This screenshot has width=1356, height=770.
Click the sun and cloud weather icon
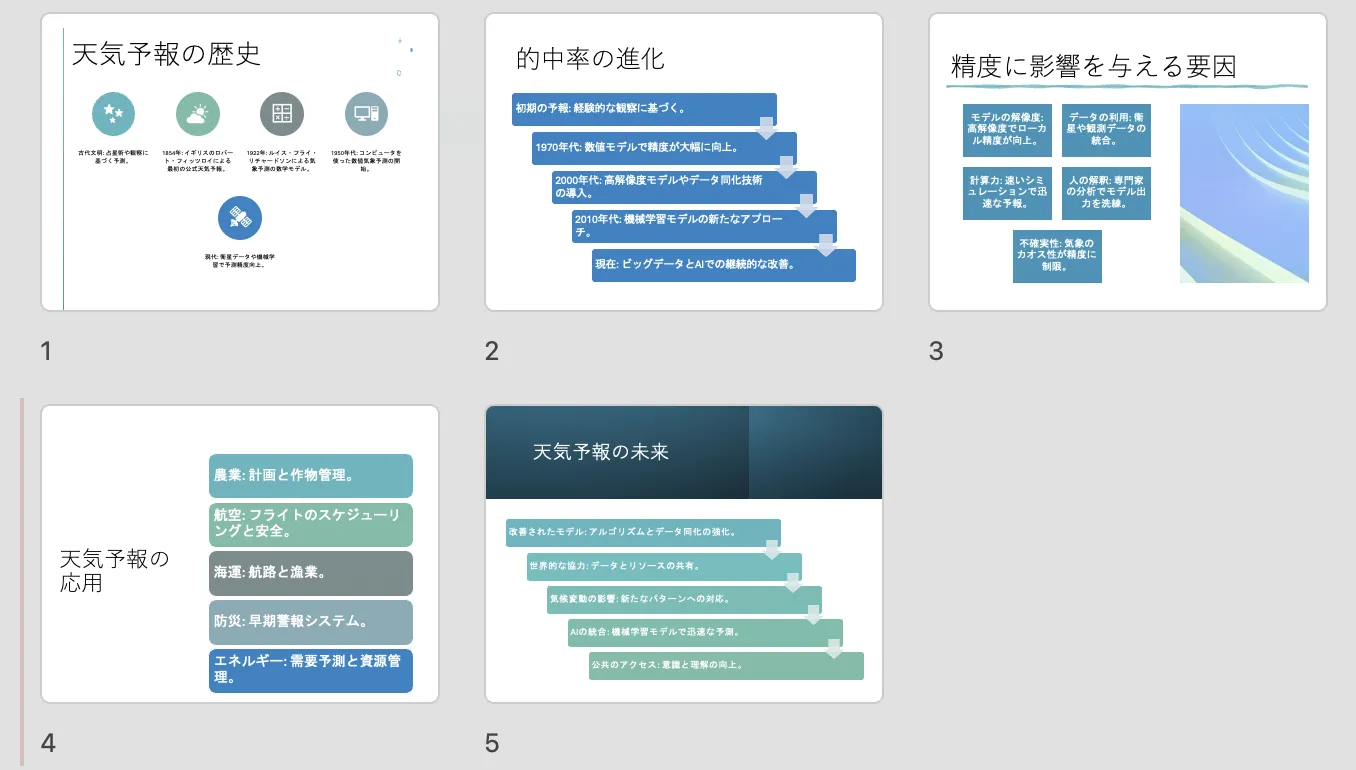[x=197, y=114]
